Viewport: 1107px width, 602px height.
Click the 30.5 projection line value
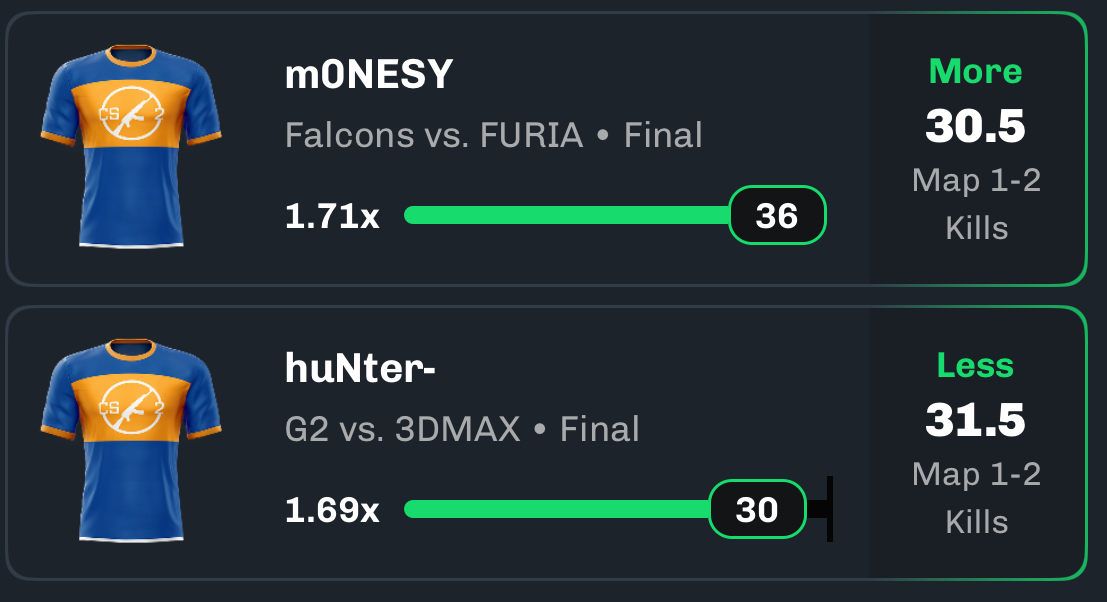coord(976,126)
